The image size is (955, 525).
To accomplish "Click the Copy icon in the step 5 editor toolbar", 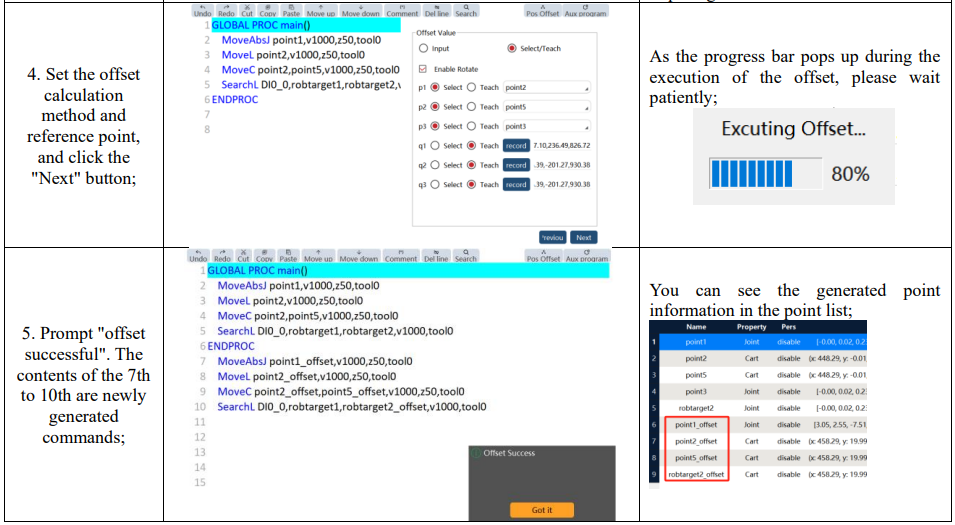I will 264,256.
